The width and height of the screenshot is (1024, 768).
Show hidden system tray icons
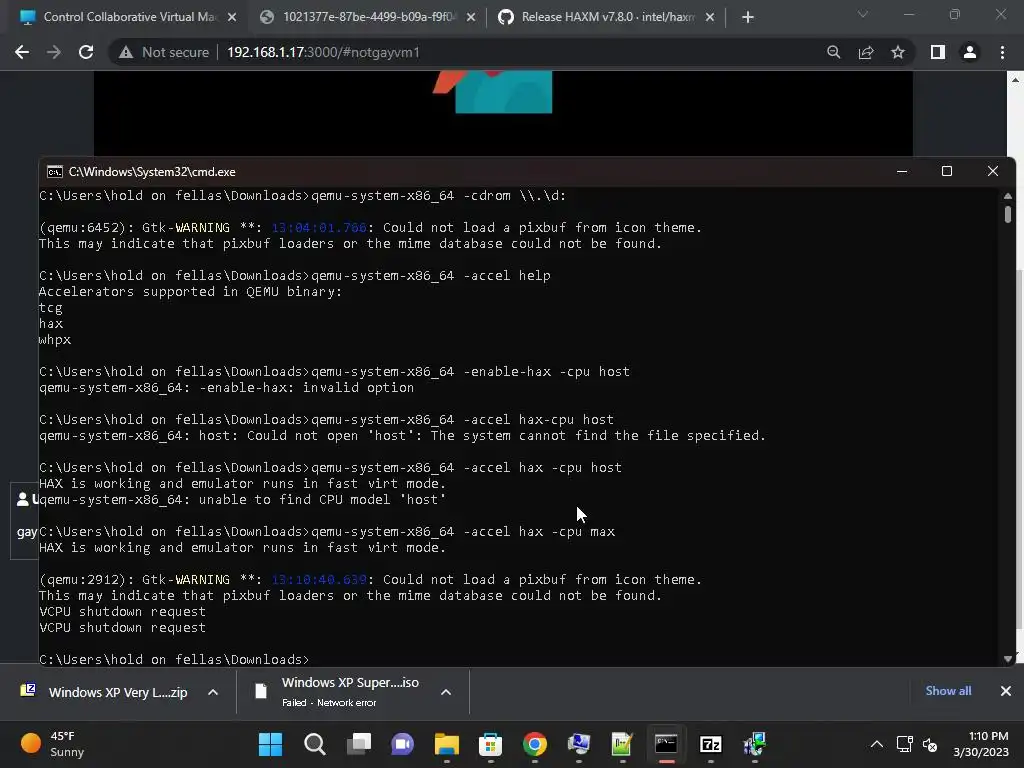pyautogui.click(x=877, y=744)
